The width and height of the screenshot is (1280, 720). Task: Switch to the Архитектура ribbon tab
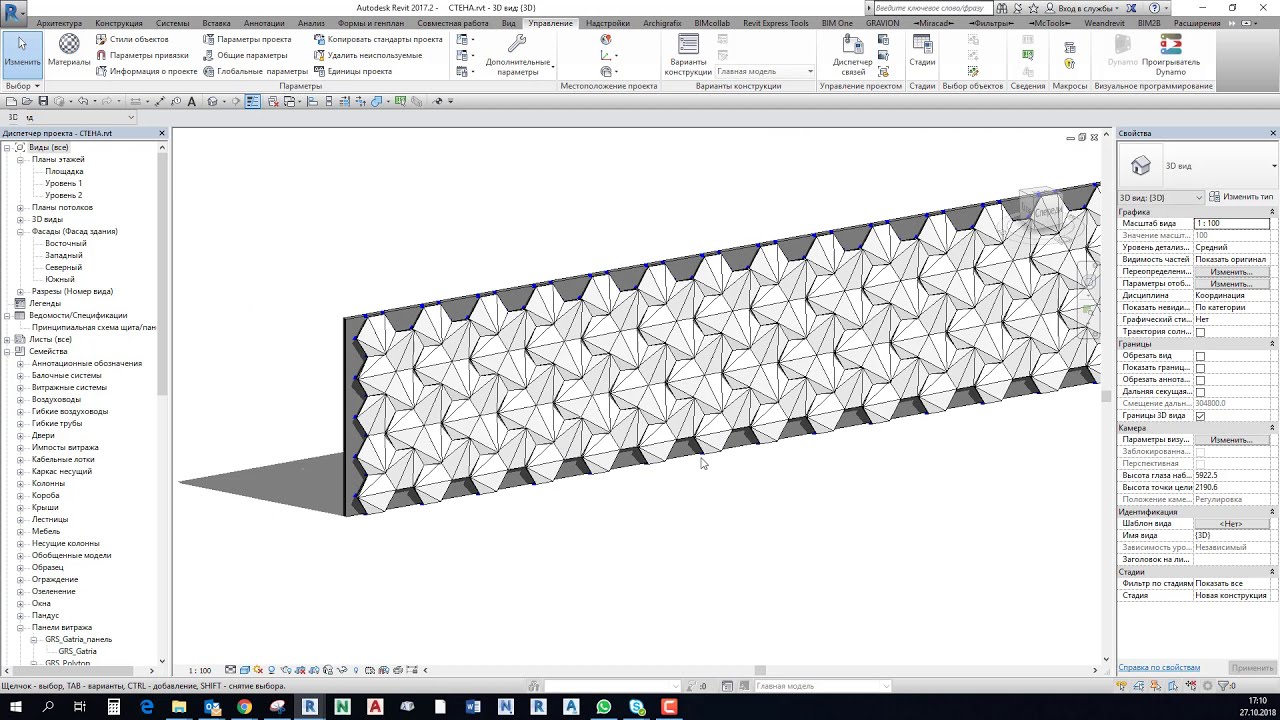tap(59, 23)
